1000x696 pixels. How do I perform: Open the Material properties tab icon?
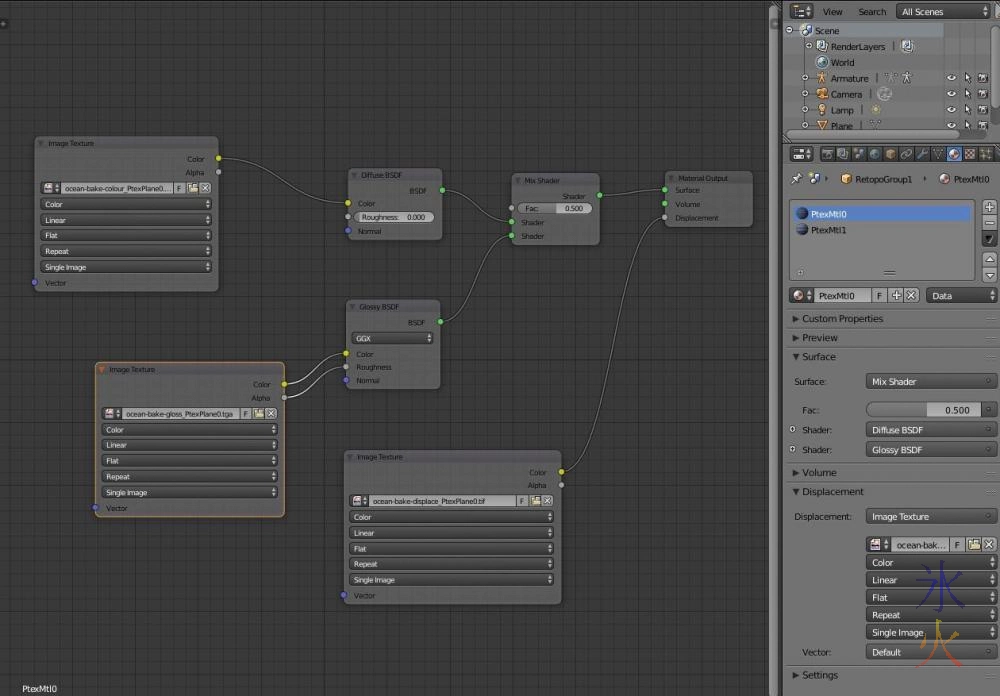pos(953,154)
